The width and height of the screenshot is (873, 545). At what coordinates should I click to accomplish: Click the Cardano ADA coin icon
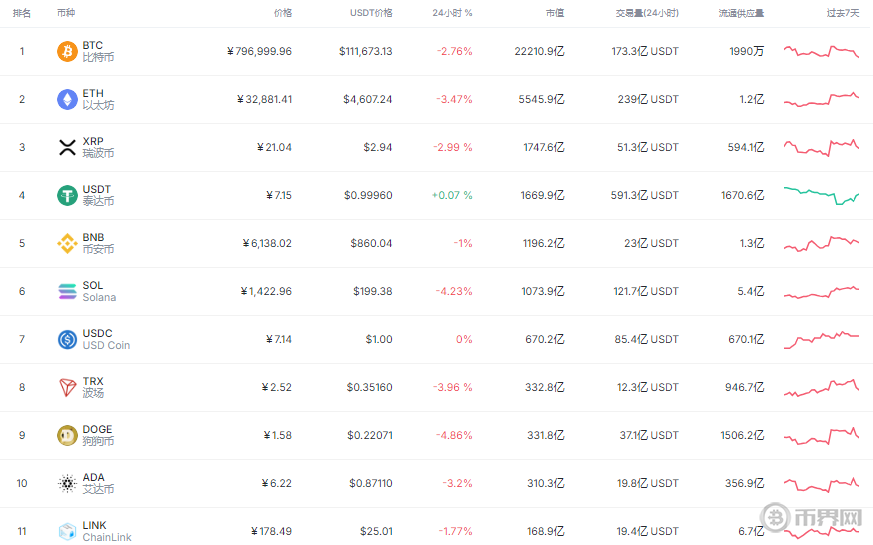[x=67, y=483]
